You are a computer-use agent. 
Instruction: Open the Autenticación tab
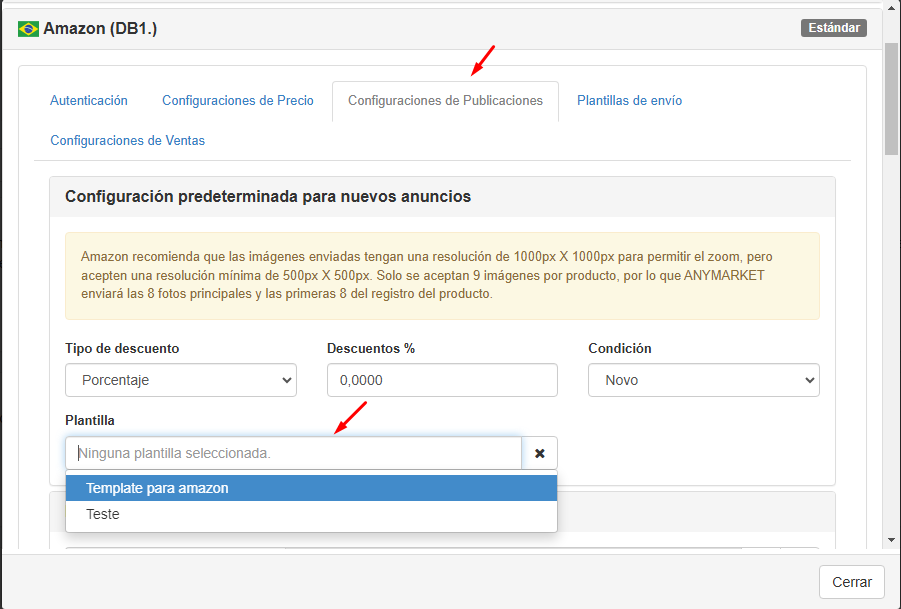tap(89, 101)
